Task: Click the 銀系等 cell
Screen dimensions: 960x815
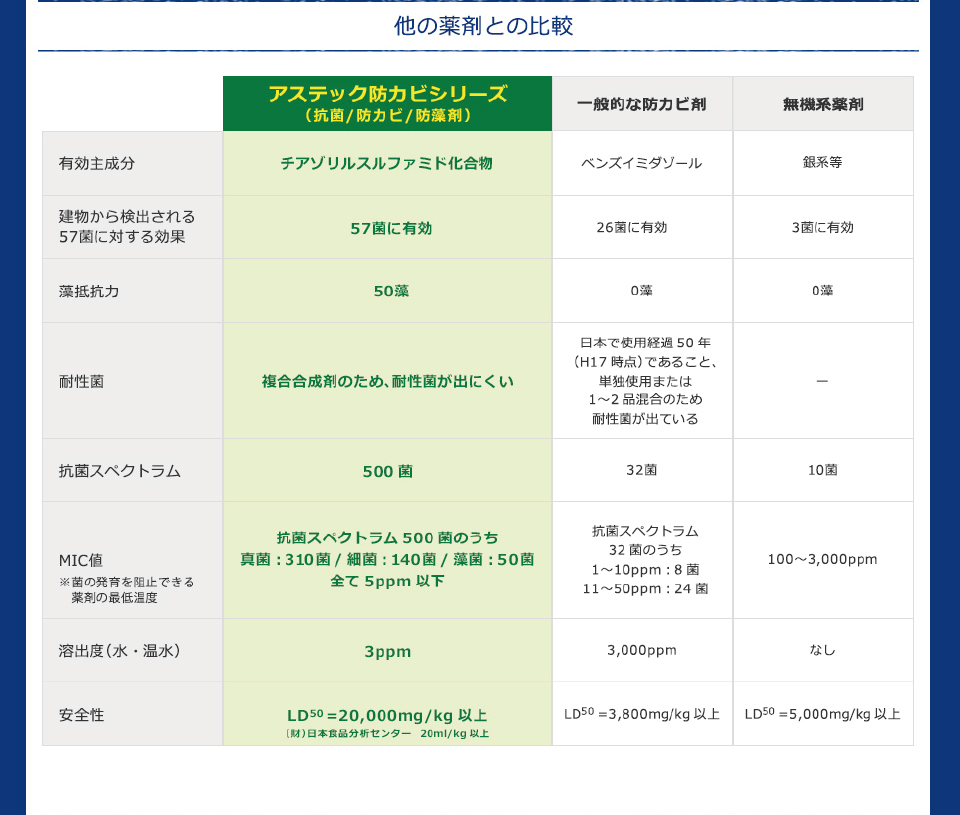Action: tap(823, 163)
